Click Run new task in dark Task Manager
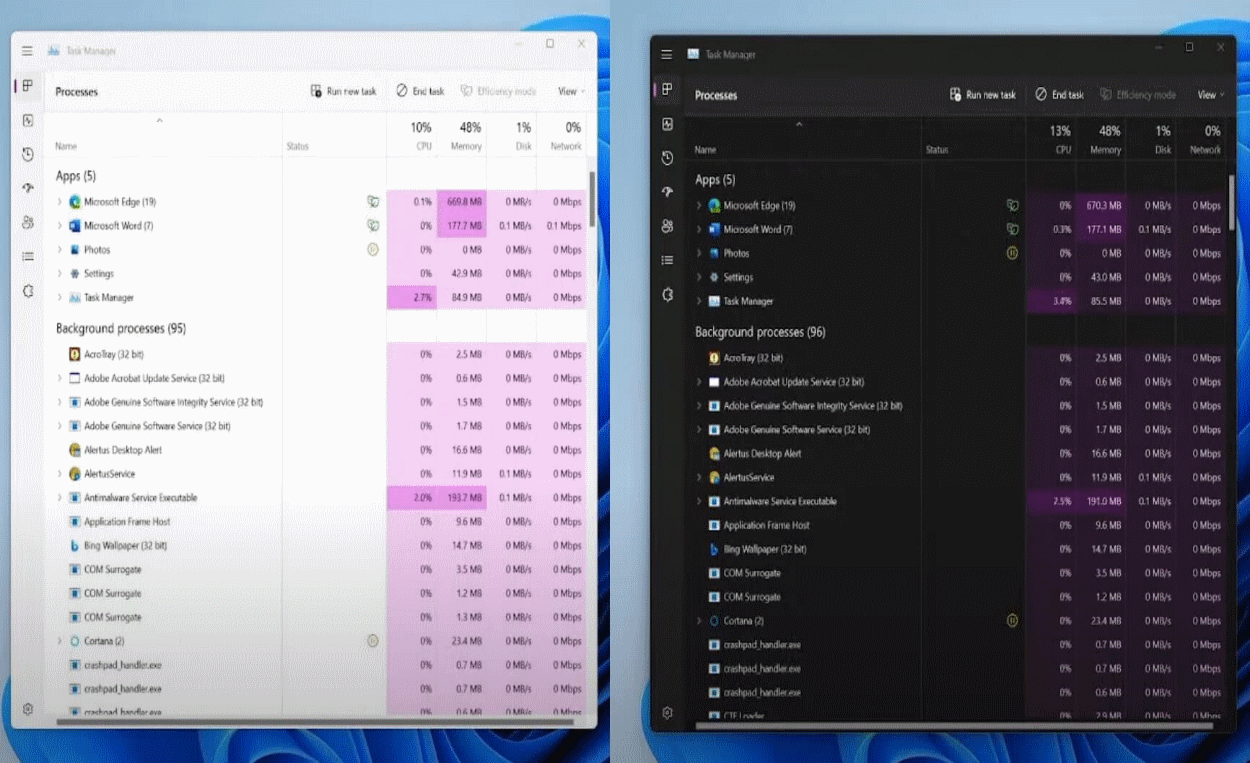The height and width of the screenshot is (763, 1250). tap(982, 95)
